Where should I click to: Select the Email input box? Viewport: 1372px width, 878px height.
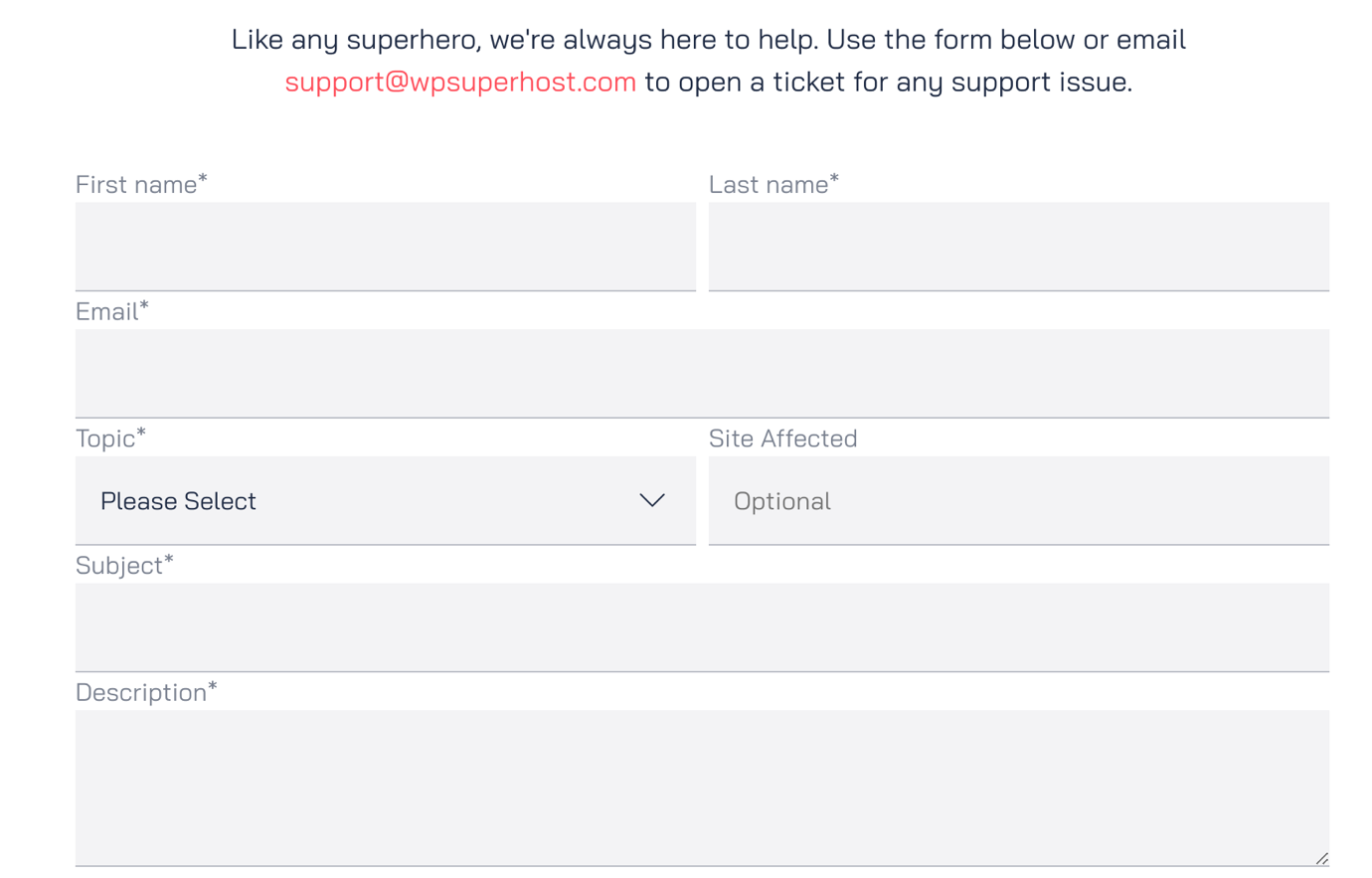click(702, 373)
